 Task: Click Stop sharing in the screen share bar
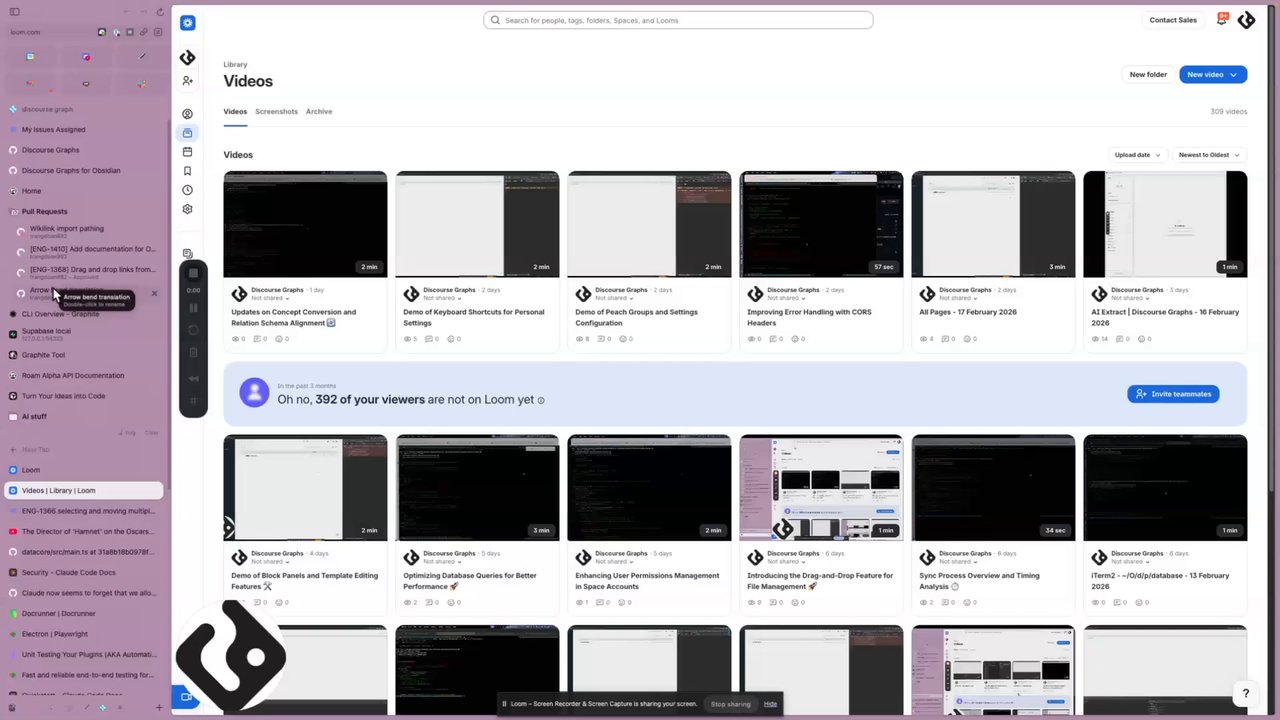tap(730, 704)
